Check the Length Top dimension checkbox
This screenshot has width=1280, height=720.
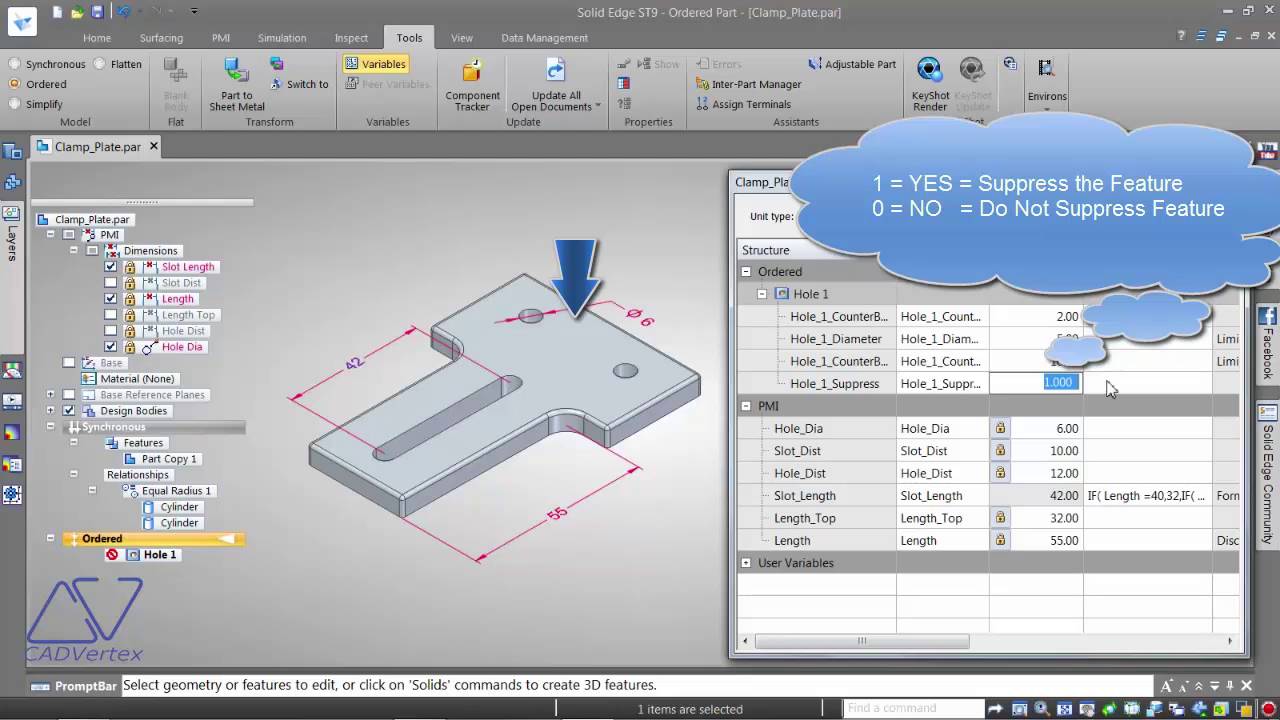click(111, 315)
